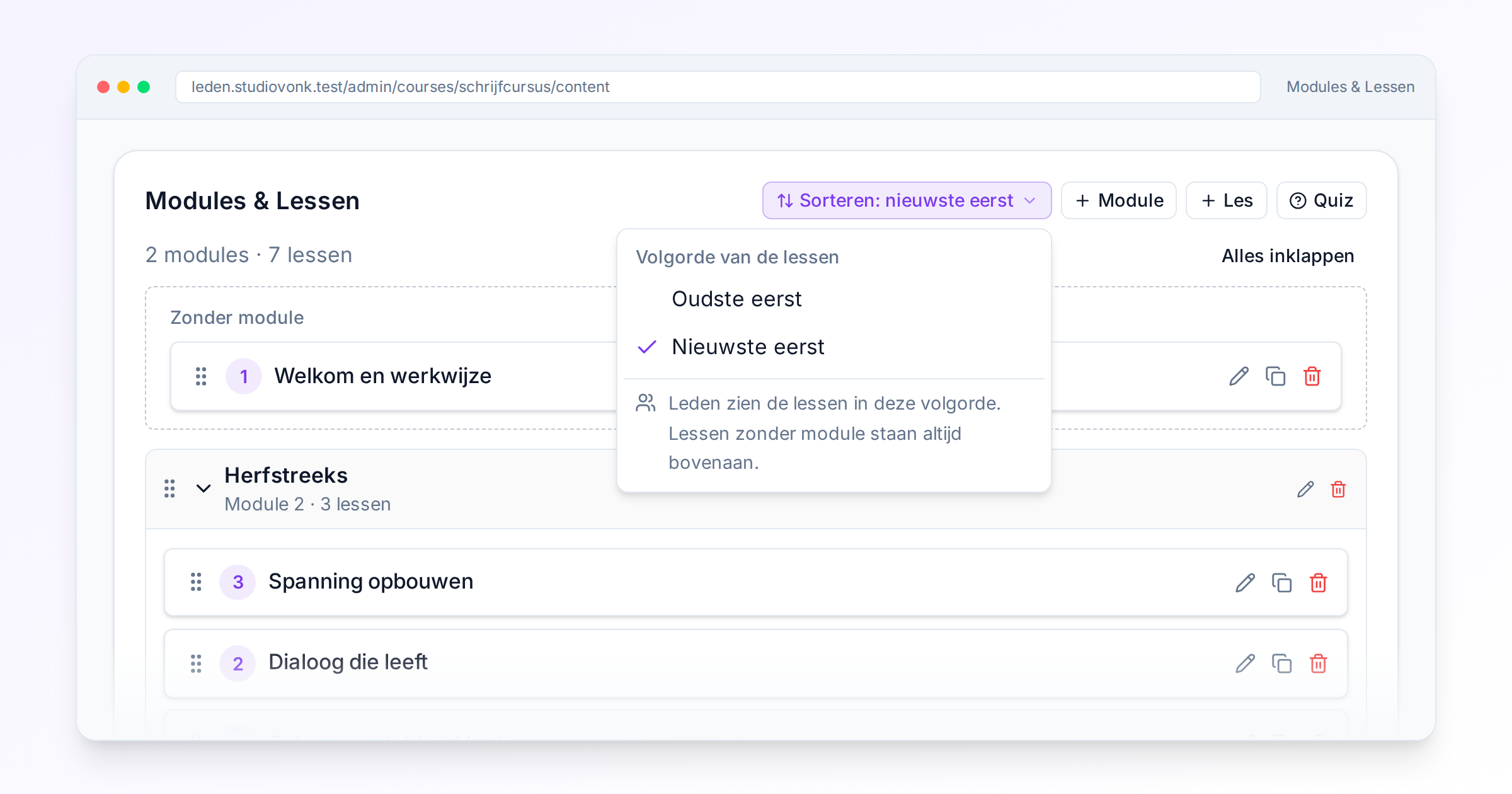The image size is (1512, 794).
Task: Open lesson title Welkom en werkwijze
Action: [x=382, y=376]
